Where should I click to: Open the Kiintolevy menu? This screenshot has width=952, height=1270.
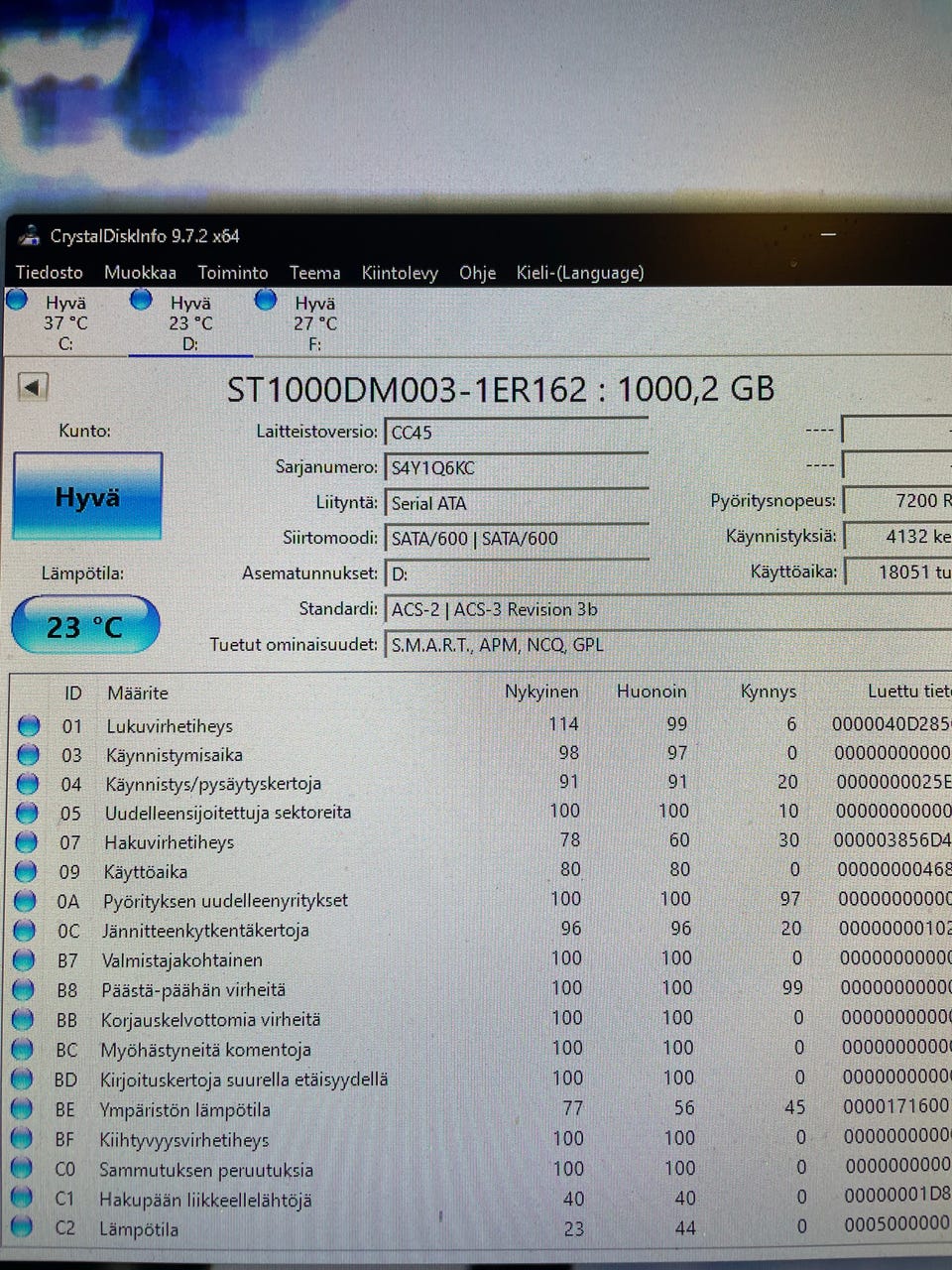400,273
